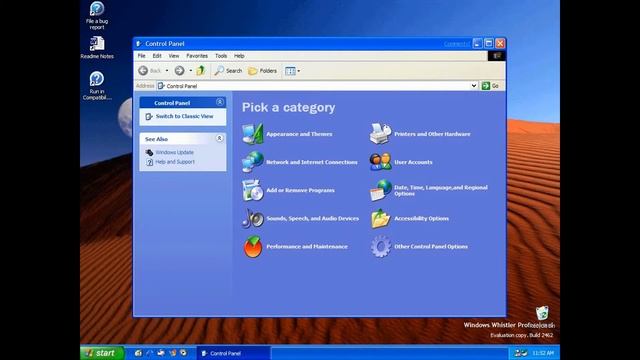Open the Edit menu

click(157, 56)
